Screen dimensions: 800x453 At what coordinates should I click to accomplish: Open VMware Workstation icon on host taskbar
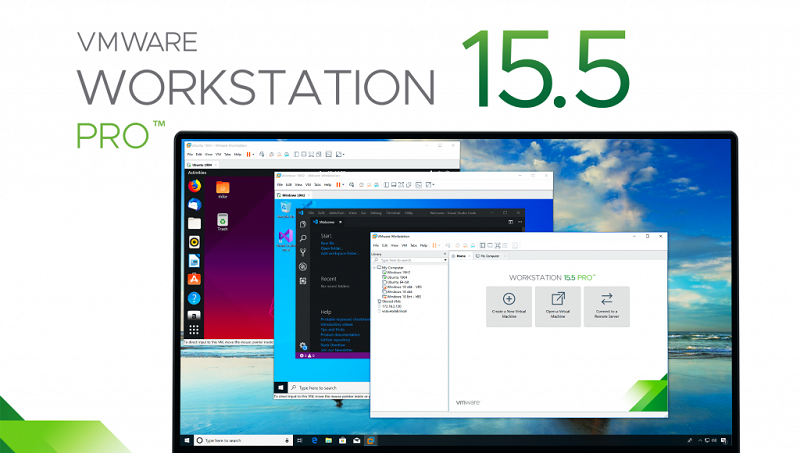coord(371,440)
